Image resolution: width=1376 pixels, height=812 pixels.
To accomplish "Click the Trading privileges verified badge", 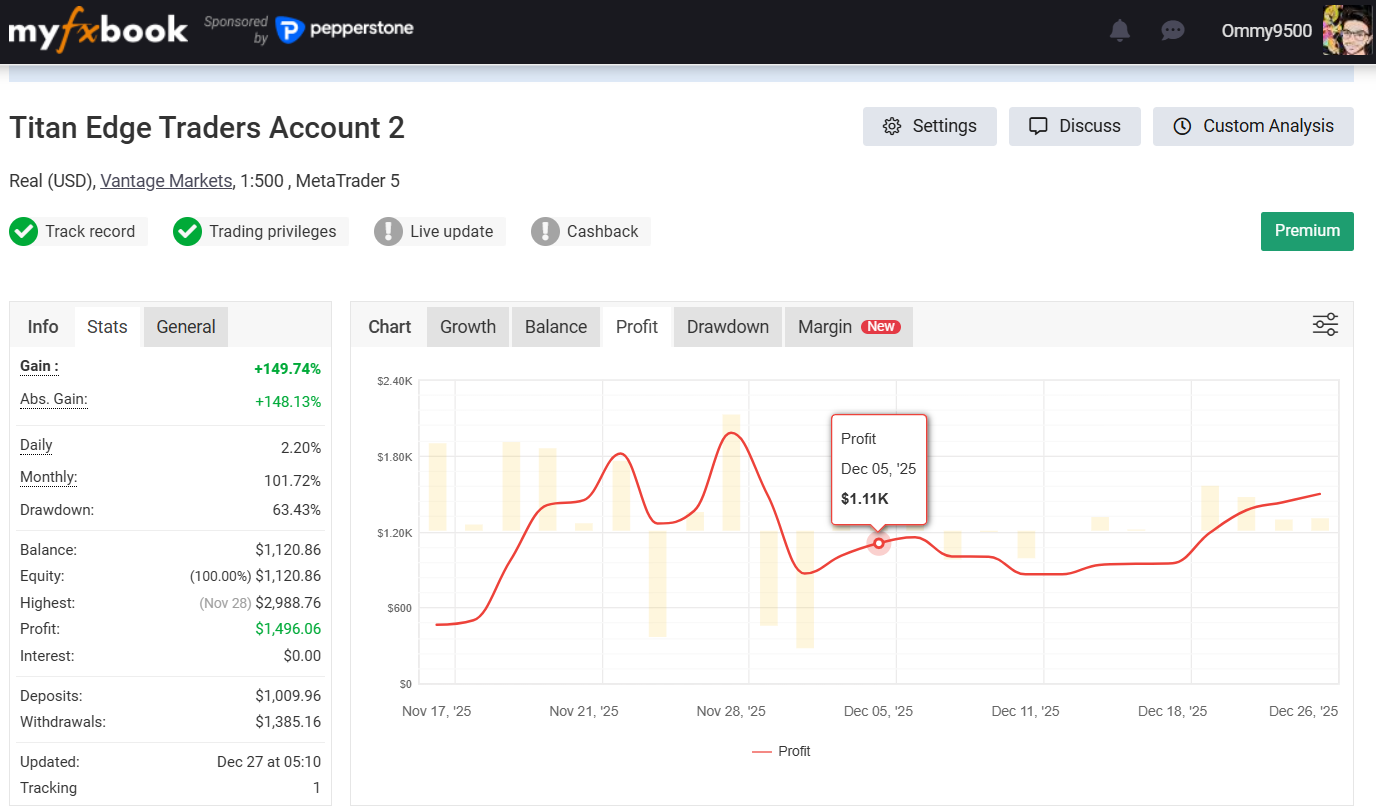I will (187, 231).
